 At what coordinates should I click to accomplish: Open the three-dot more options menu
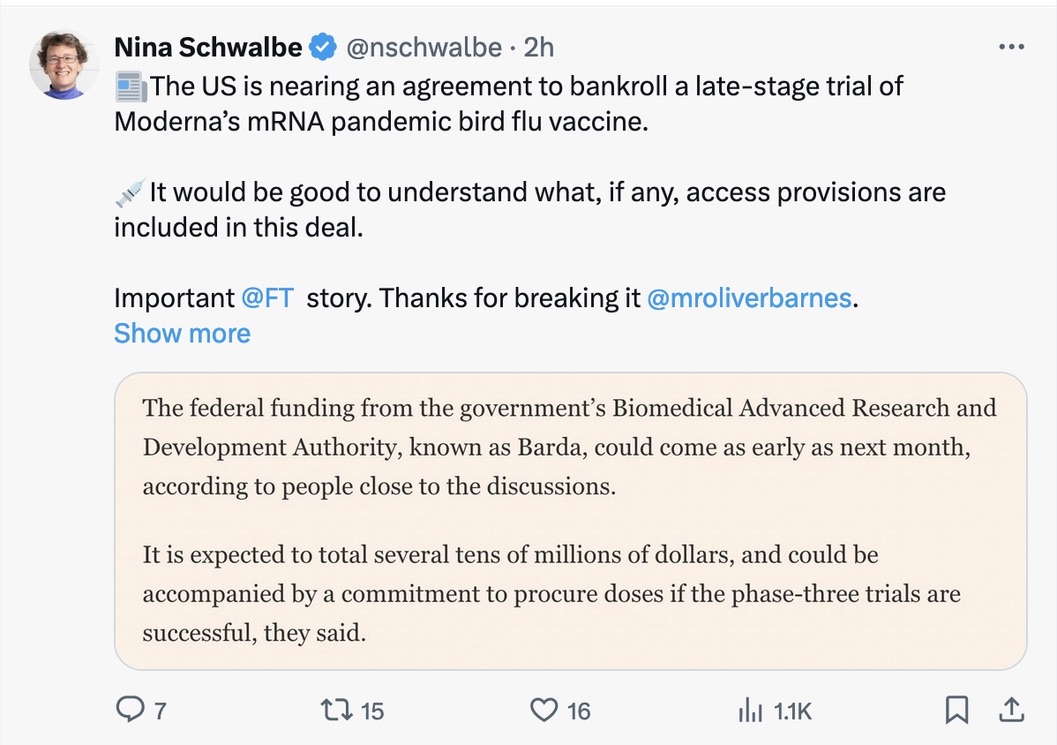pos(1012,47)
